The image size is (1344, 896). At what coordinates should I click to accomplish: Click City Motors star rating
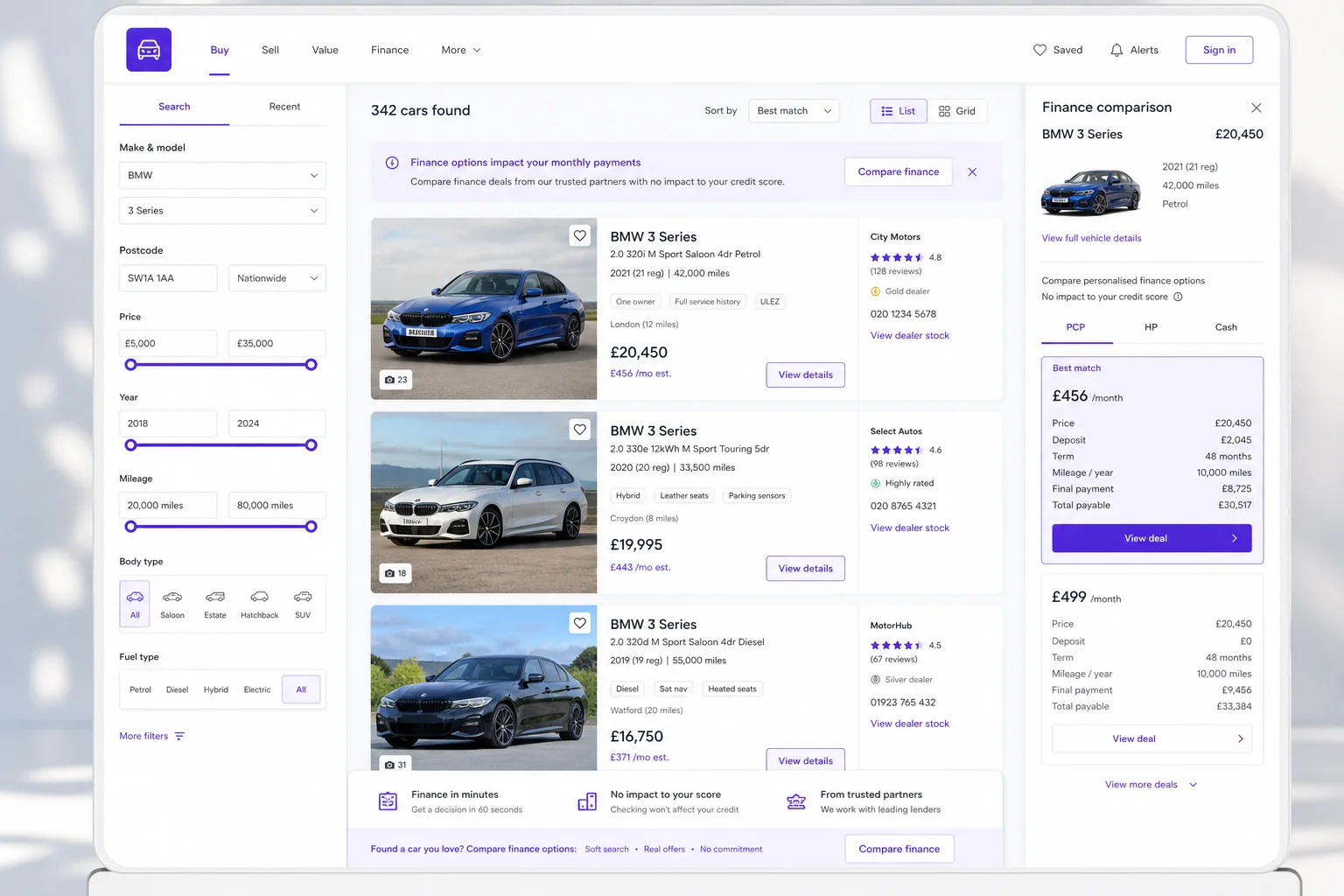click(896, 257)
